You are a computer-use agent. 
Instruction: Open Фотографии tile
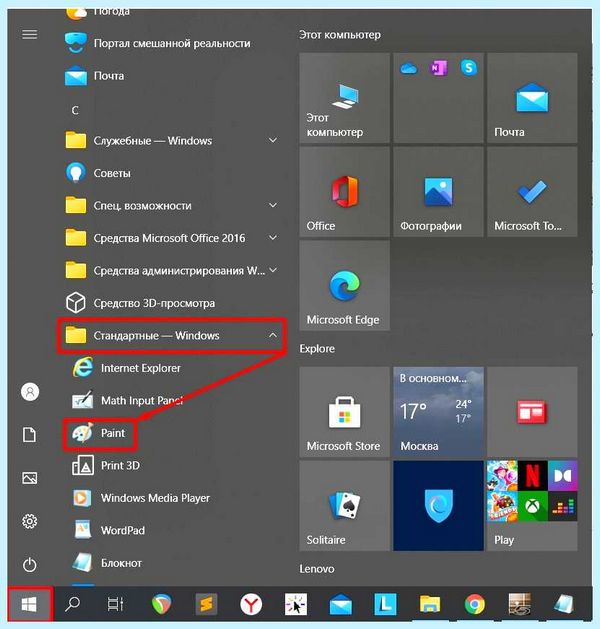pos(438,192)
